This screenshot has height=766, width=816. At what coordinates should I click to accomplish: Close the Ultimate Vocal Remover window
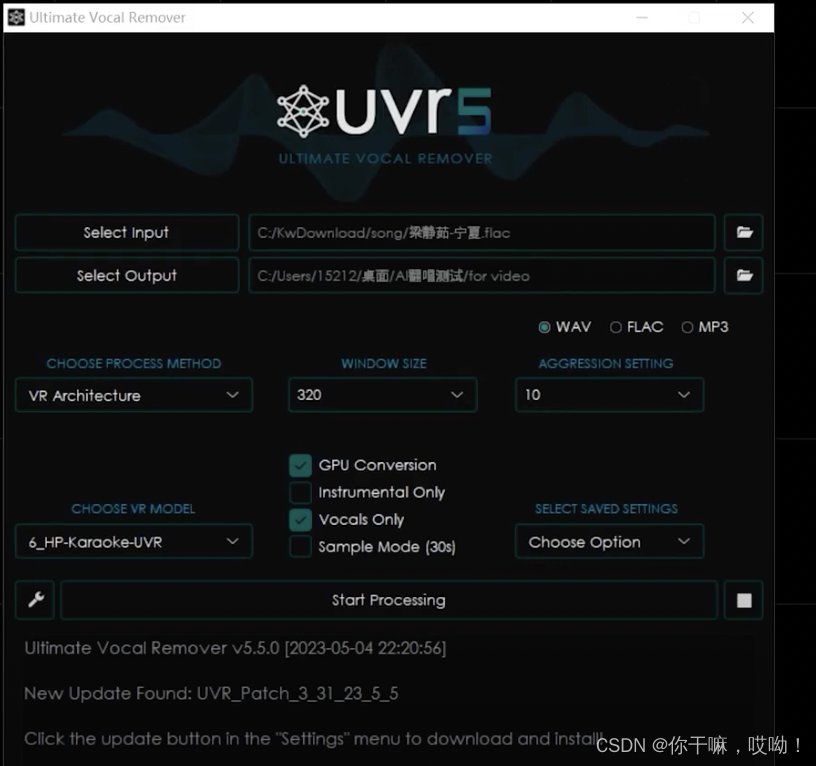click(748, 18)
